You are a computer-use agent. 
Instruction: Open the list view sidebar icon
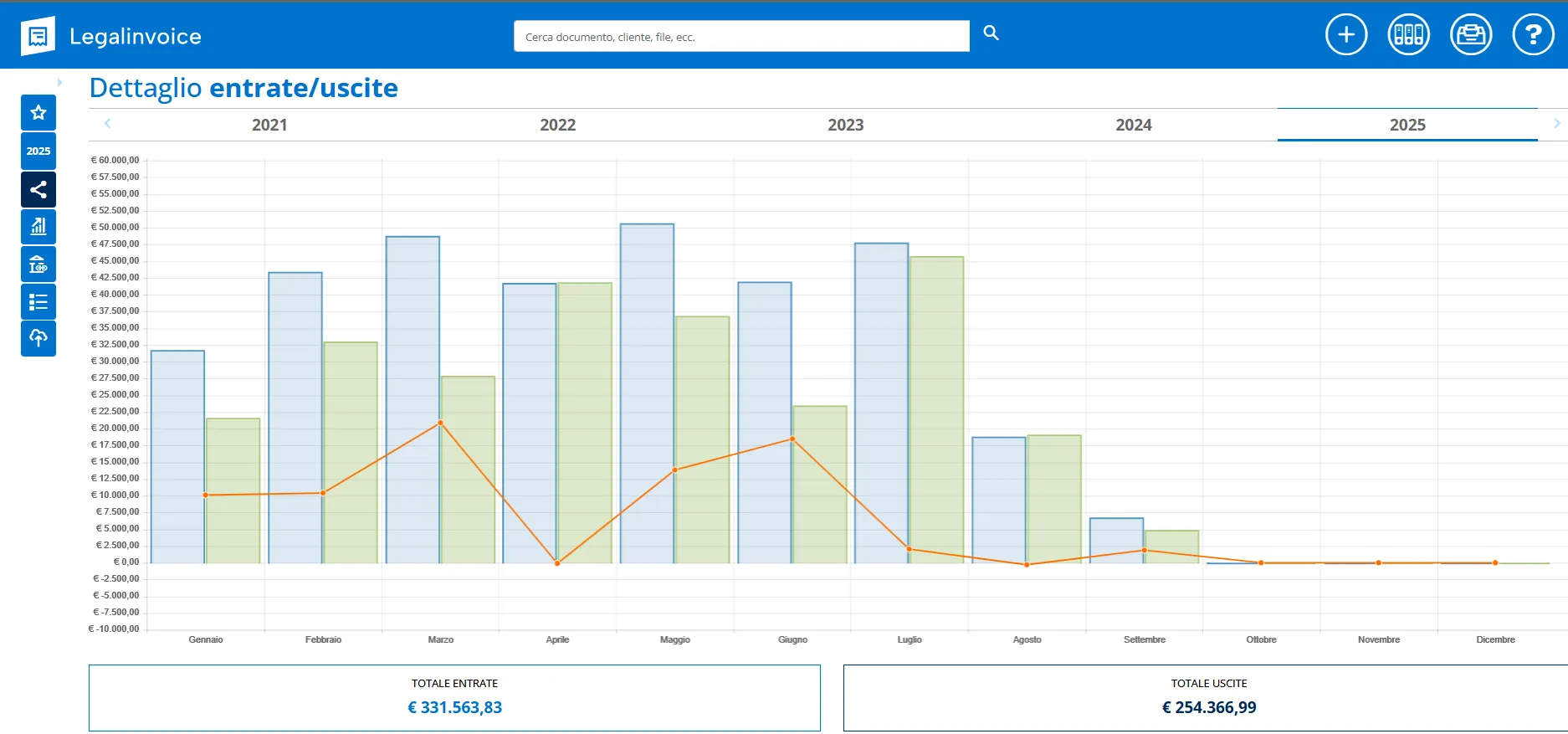38,302
